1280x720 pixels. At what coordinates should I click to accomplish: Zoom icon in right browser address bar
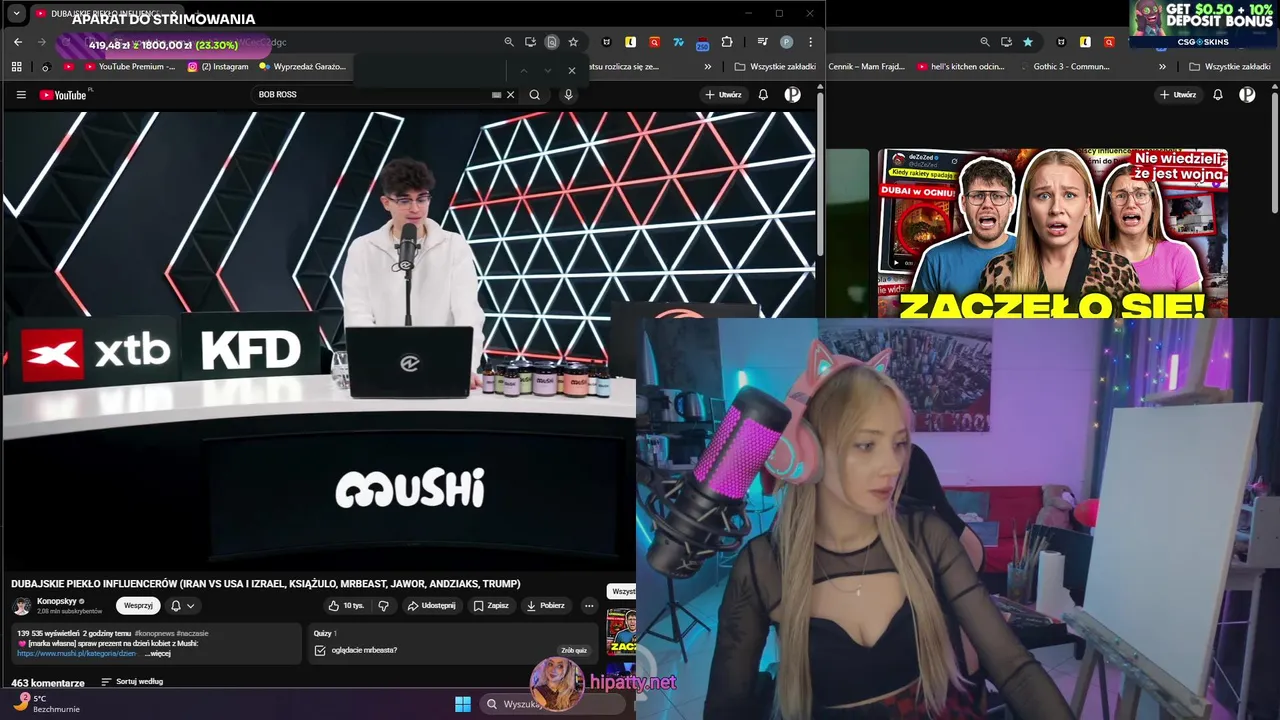pos(985,42)
